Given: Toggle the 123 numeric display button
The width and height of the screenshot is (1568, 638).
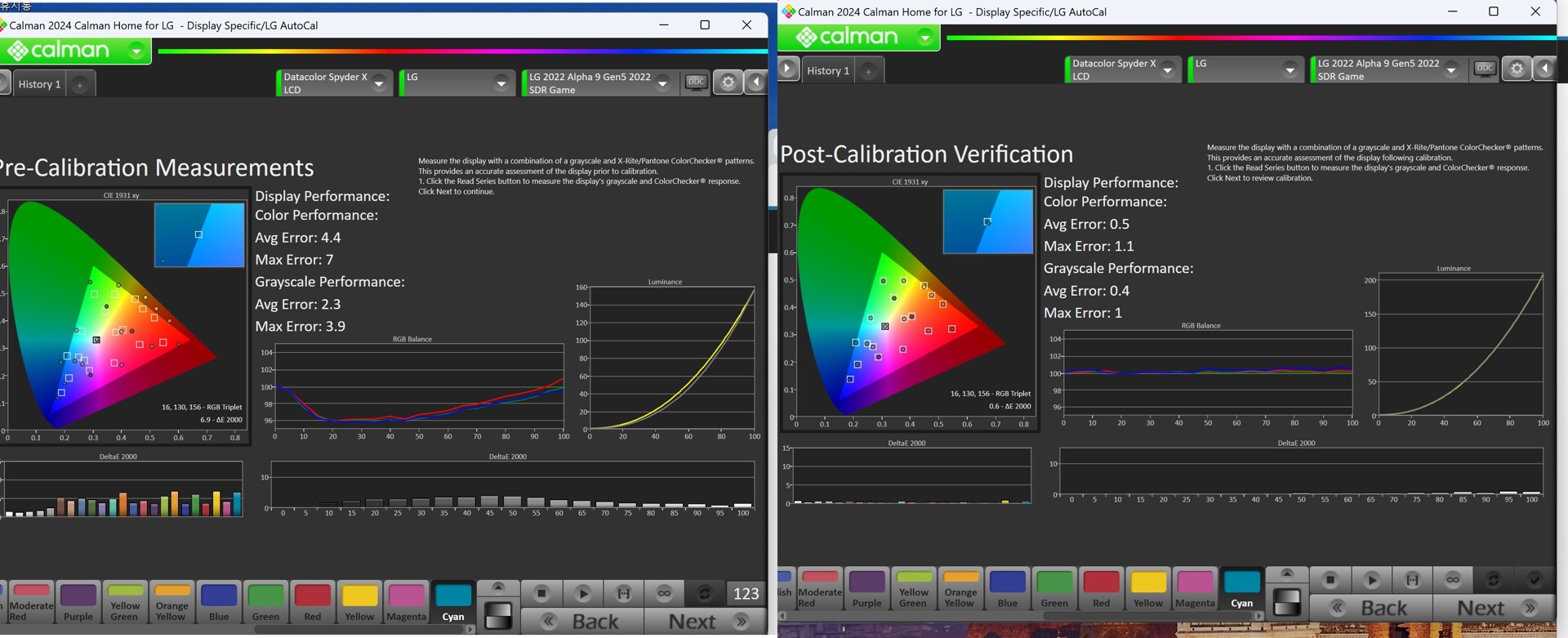Looking at the screenshot, I should [x=746, y=593].
